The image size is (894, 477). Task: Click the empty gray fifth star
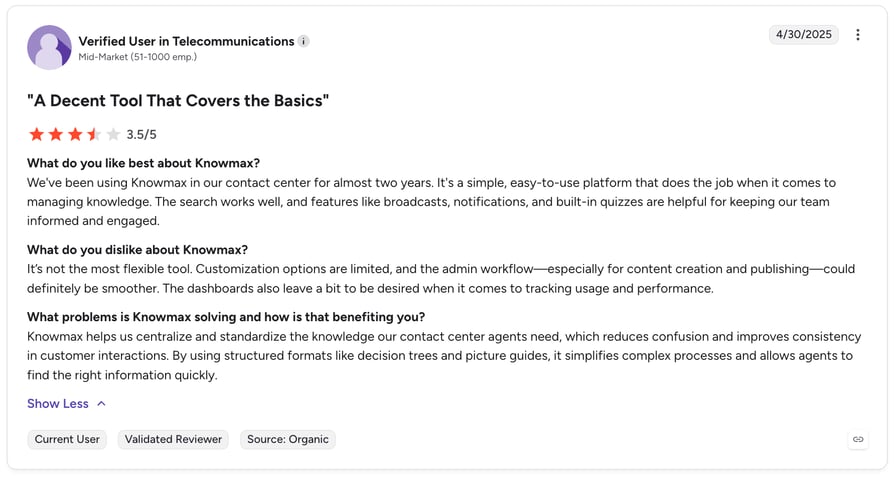coord(113,134)
